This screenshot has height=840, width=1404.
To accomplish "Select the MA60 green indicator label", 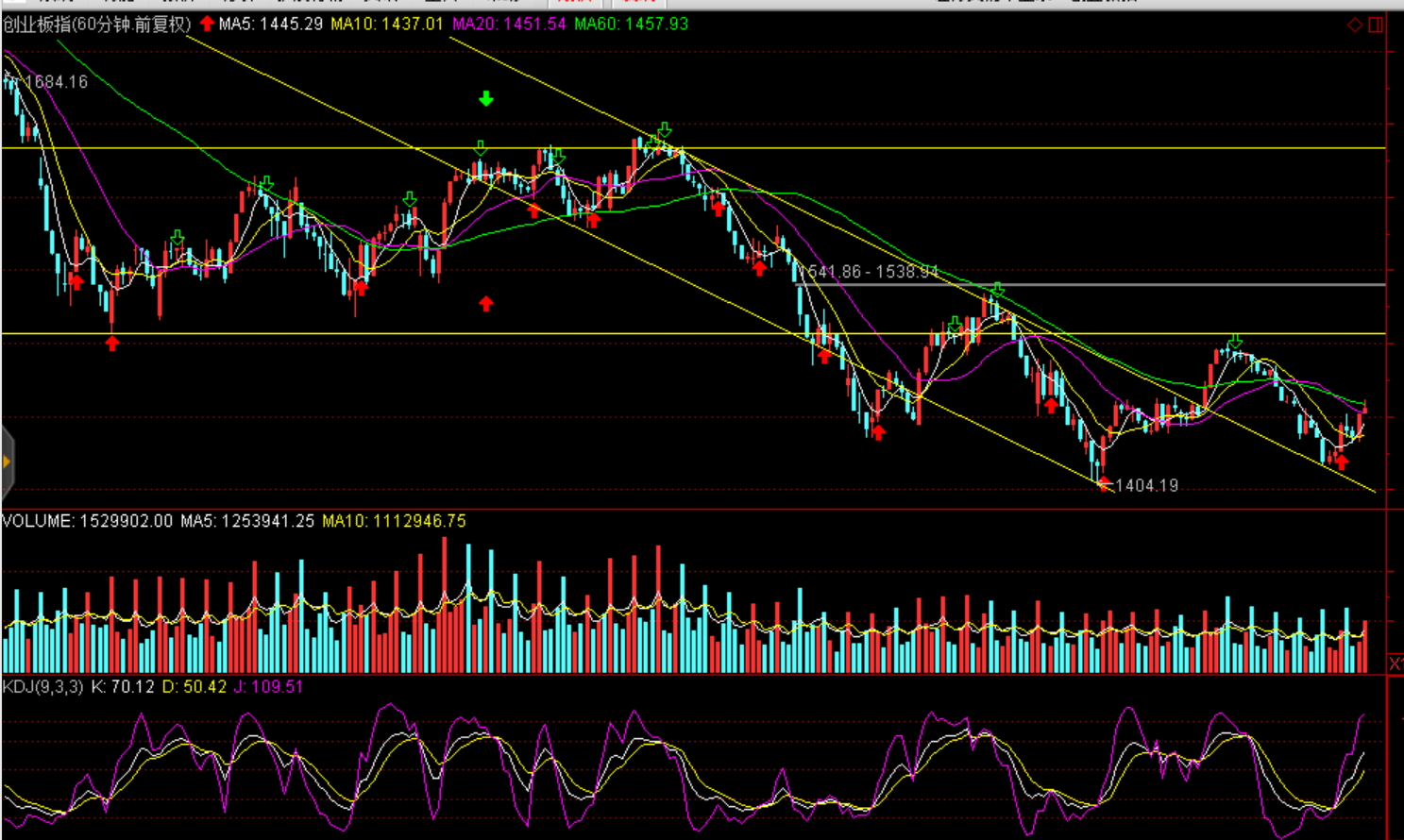I will point(632,24).
